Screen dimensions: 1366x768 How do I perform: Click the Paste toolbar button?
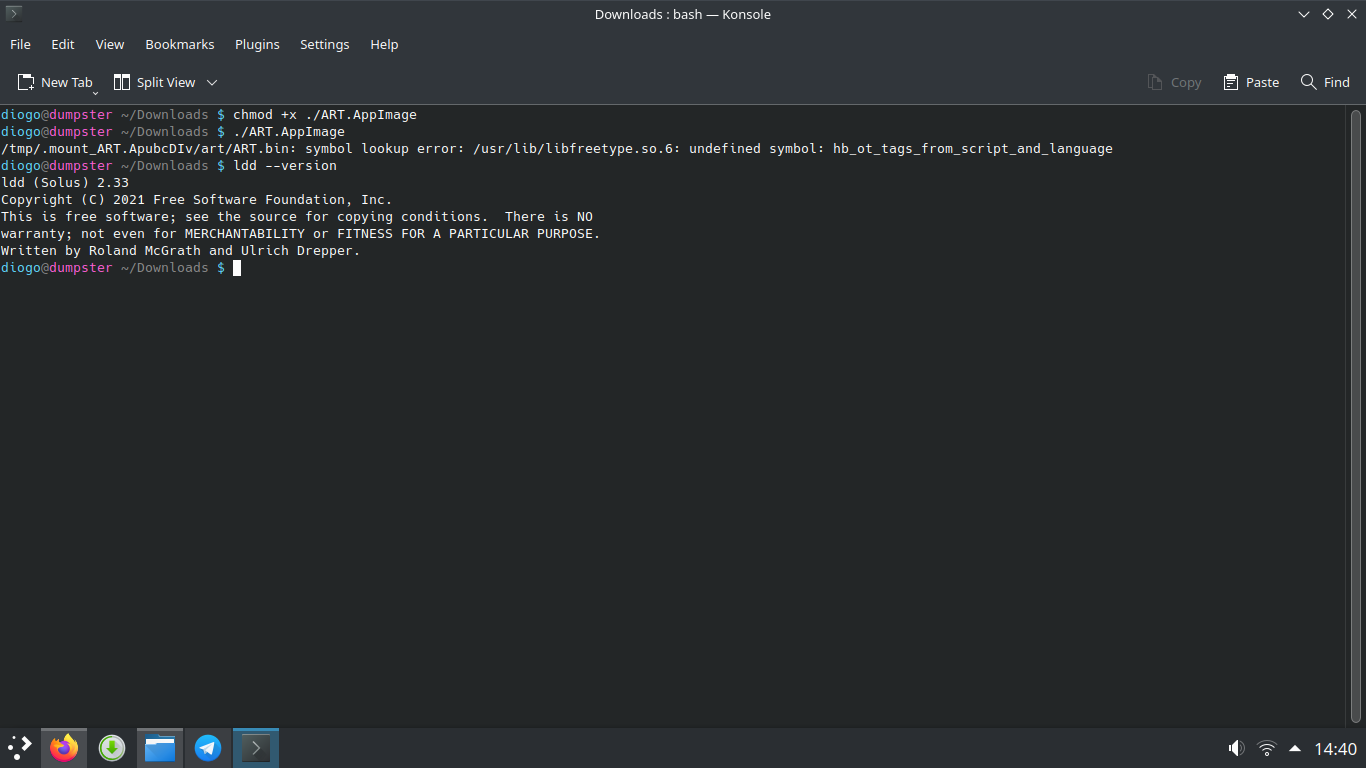(1251, 82)
